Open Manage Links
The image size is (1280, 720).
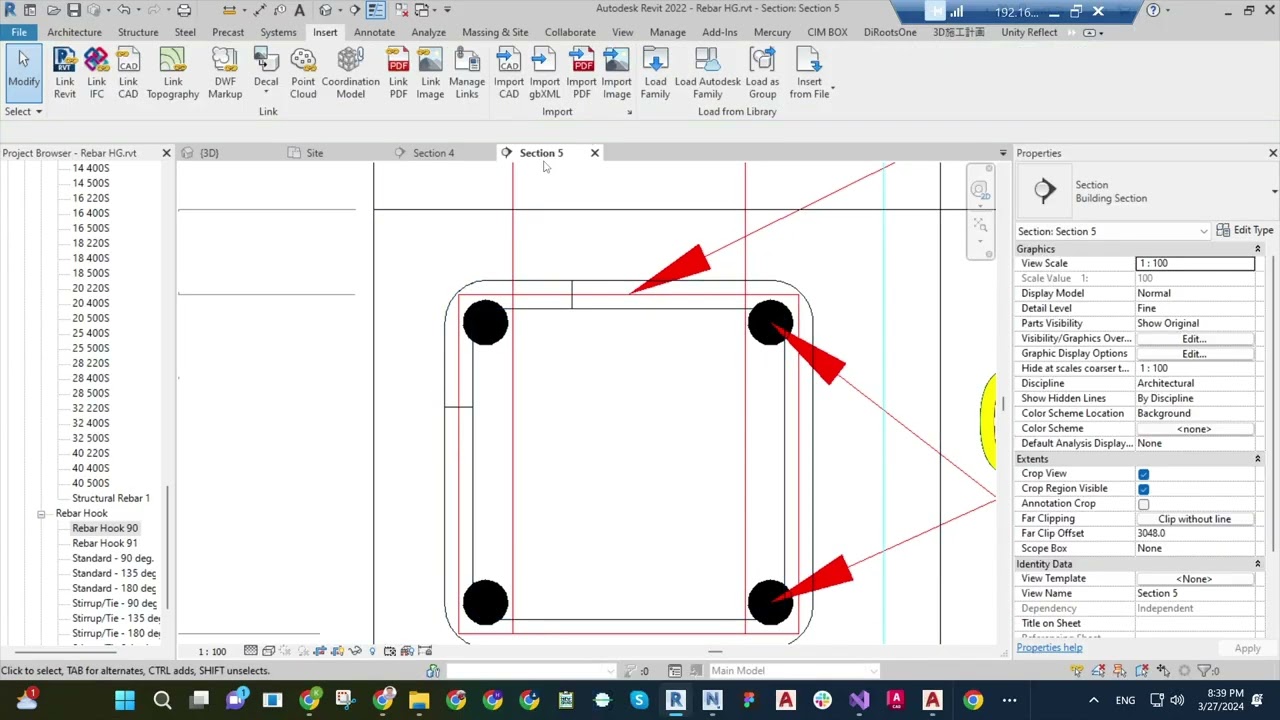tap(467, 73)
